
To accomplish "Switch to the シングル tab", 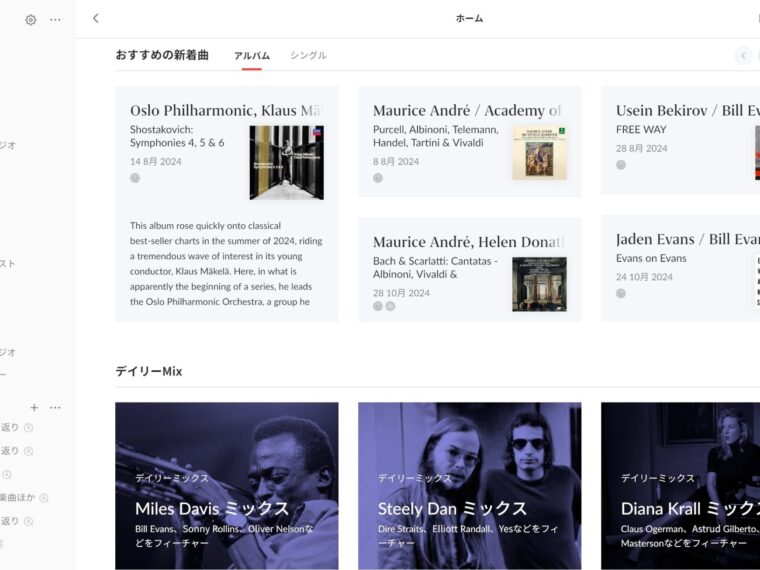I will (308, 55).
